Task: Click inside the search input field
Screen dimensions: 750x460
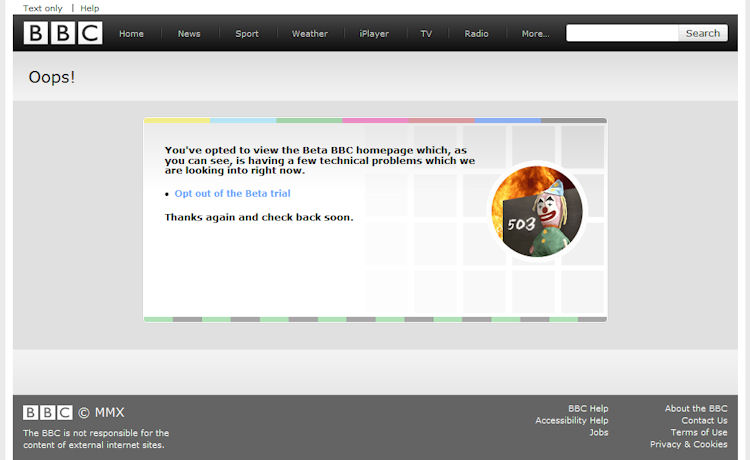Action: tap(622, 33)
